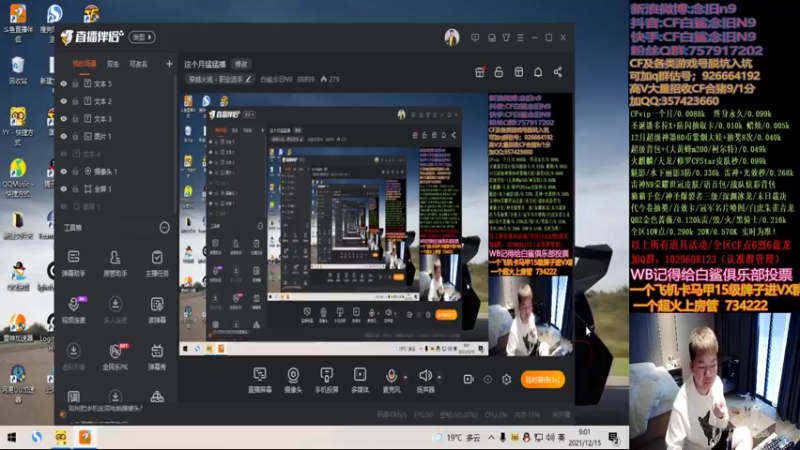Screen dimensions: 800x450
Task: Open the taskbar notification center
Action: click(614, 438)
